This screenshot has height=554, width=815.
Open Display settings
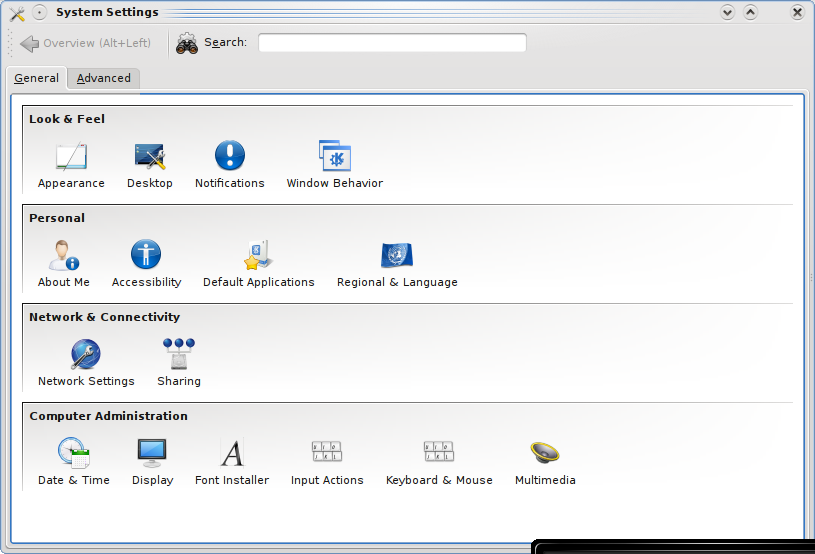(x=152, y=461)
